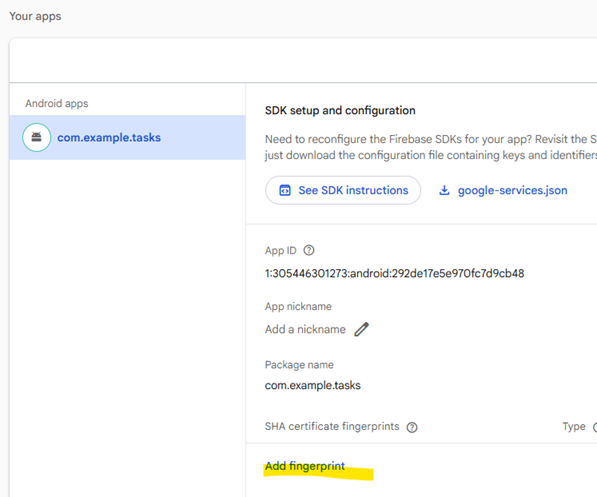
Task: Edit the app nickname with pencil icon
Action: pyautogui.click(x=362, y=329)
